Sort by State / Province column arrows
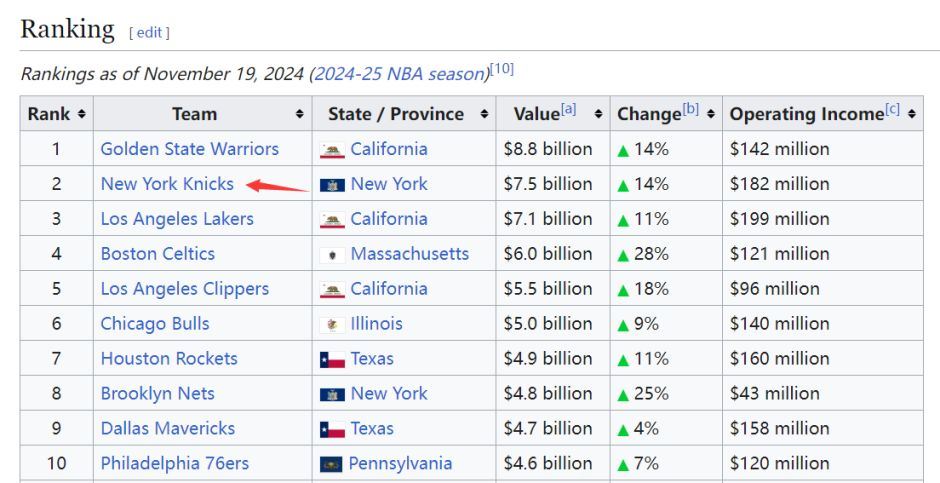940x483 pixels. tap(484, 114)
